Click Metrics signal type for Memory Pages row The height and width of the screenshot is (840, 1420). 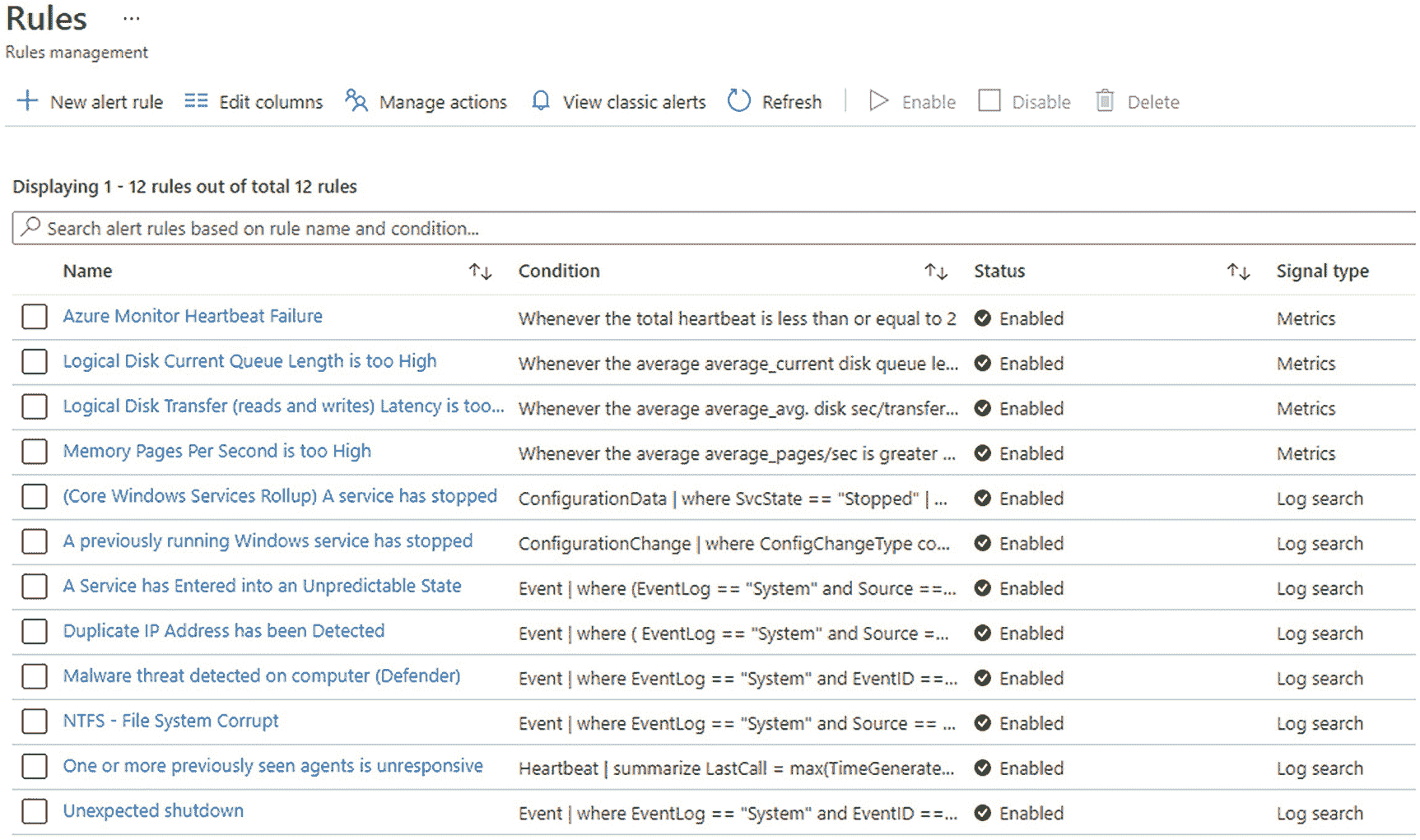coord(1306,453)
